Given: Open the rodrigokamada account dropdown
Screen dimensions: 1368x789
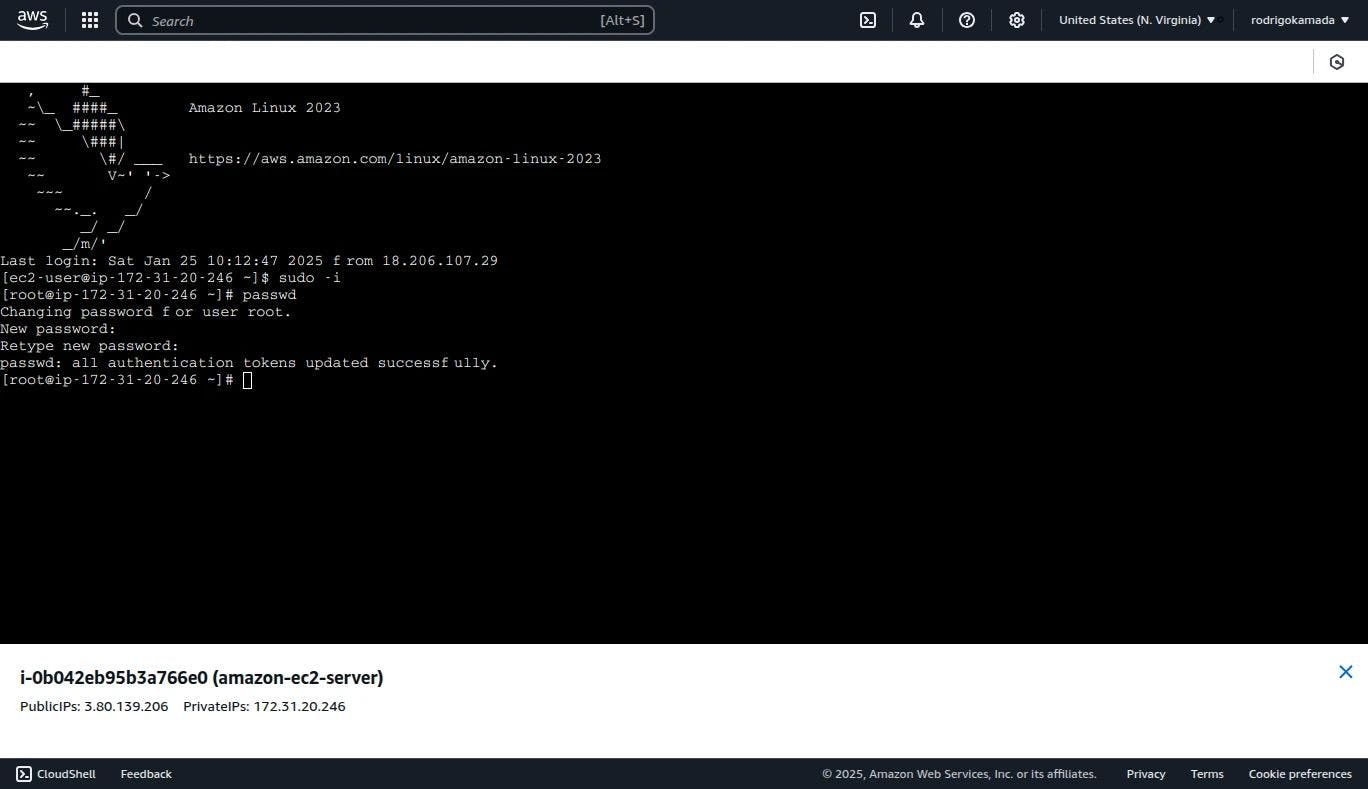Looking at the screenshot, I should click(x=1300, y=20).
